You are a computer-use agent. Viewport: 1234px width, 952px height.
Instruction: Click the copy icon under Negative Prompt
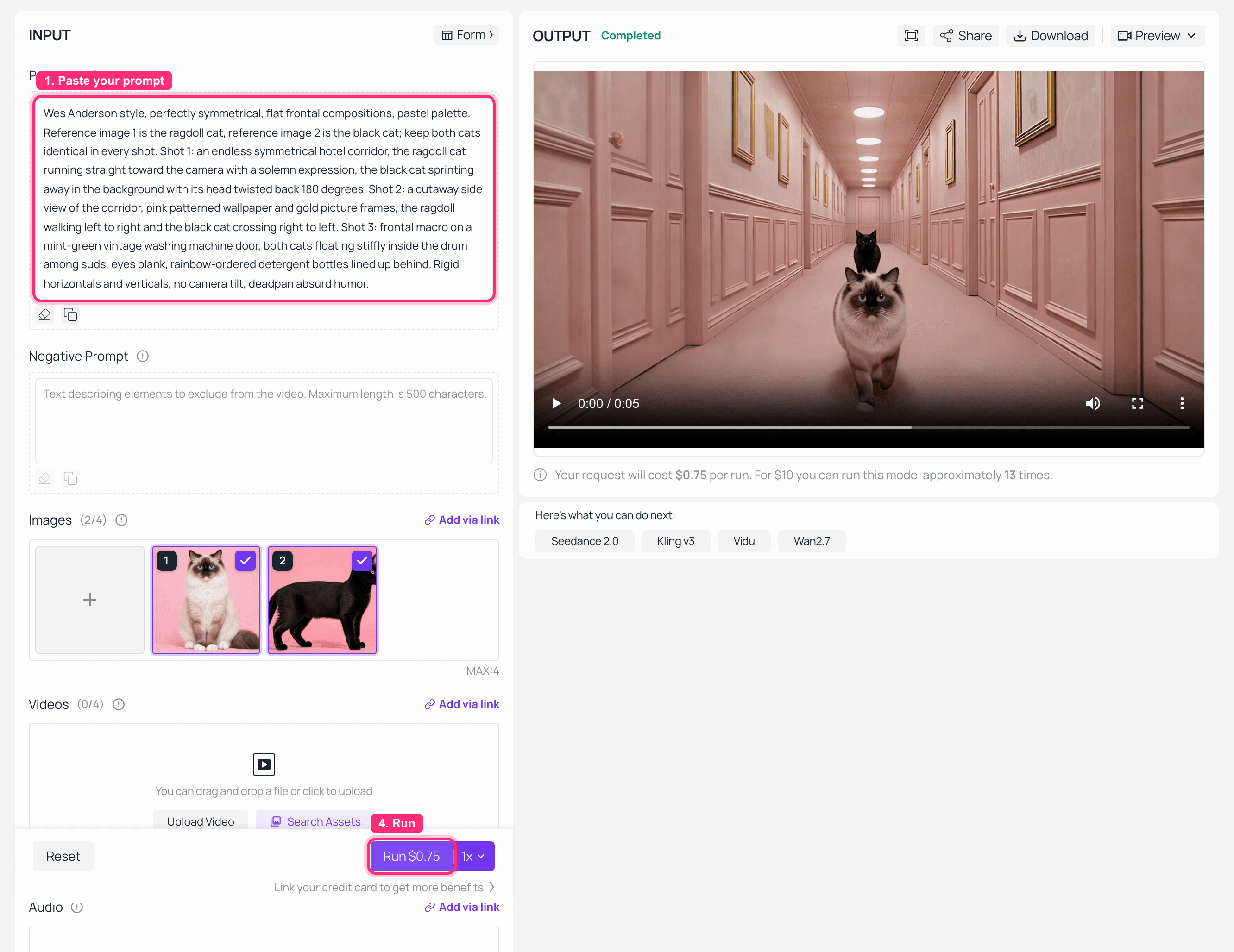(70, 478)
